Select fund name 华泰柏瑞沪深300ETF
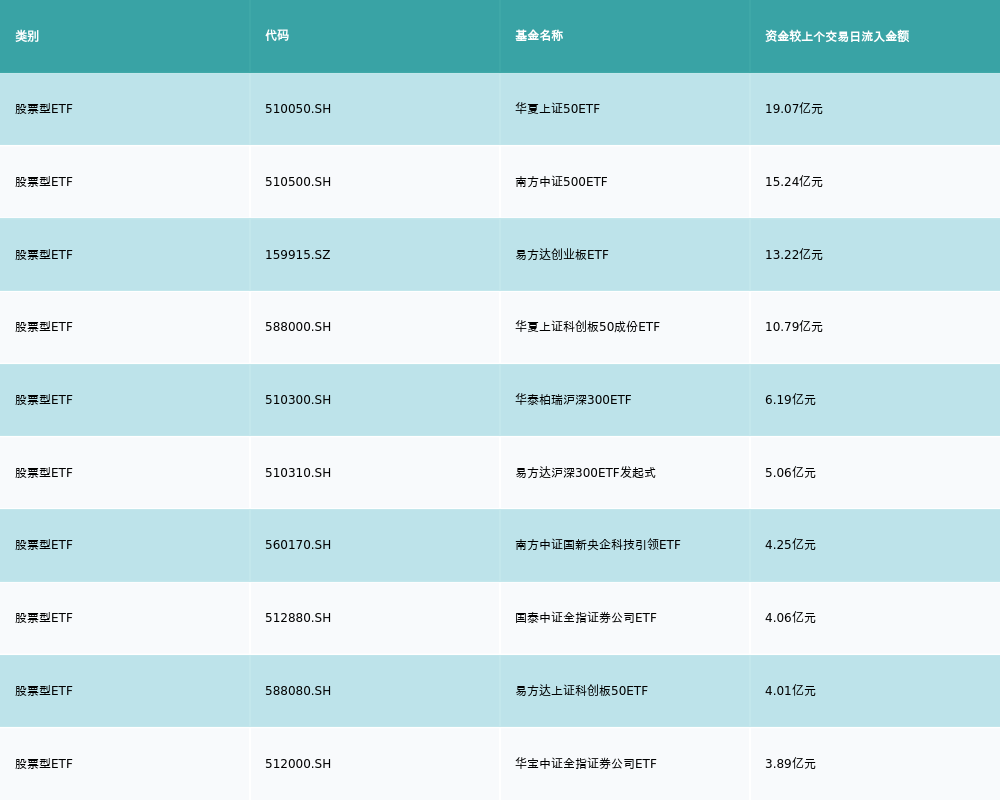This screenshot has width=1000, height=800. click(x=573, y=400)
